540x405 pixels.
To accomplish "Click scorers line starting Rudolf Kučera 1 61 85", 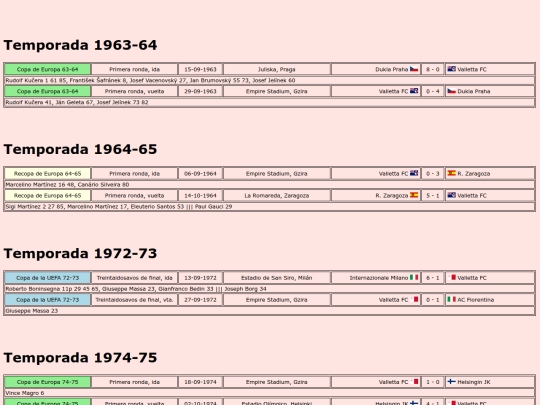I will click(x=269, y=81).
